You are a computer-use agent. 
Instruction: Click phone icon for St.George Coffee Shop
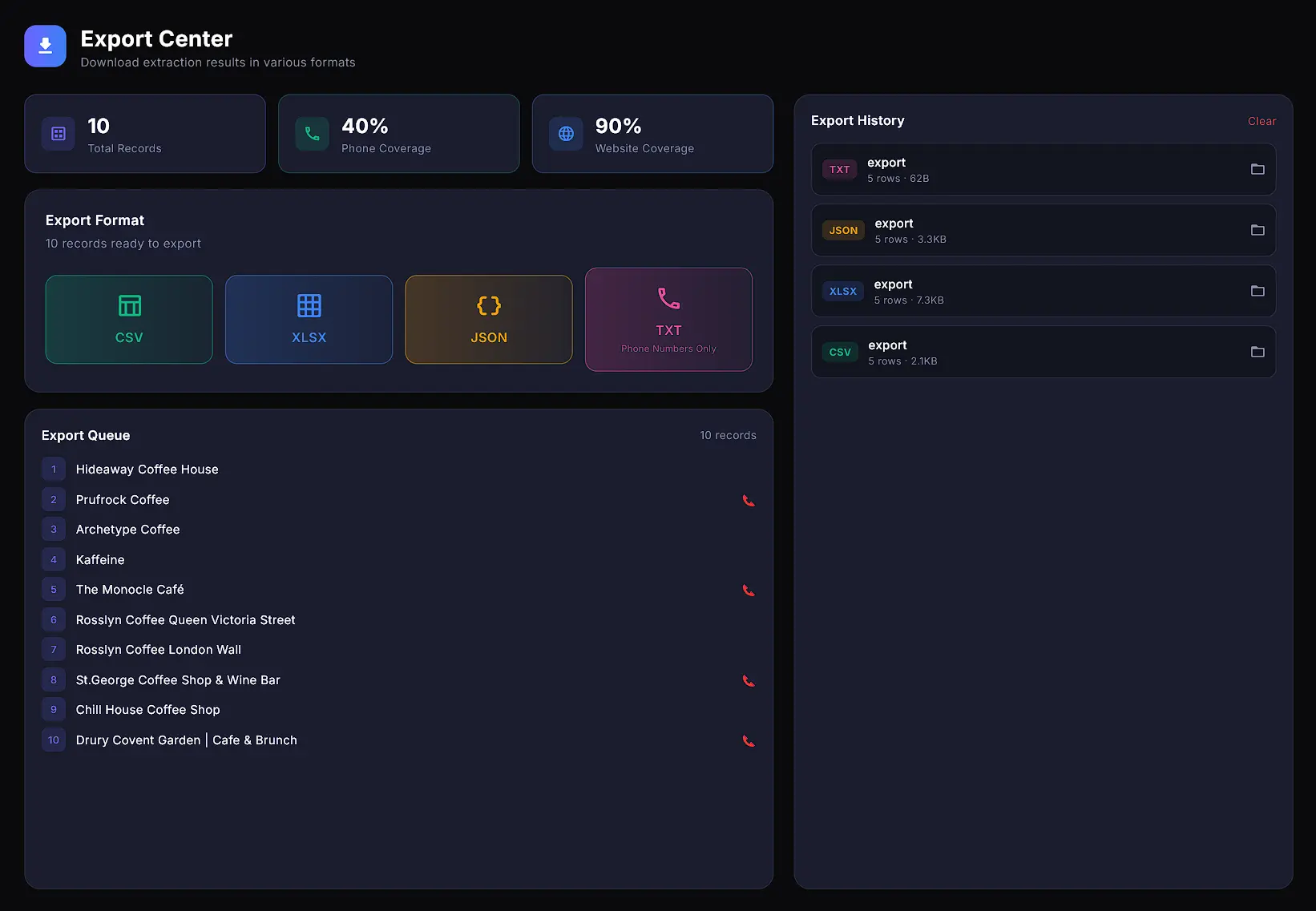pyautogui.click(x=749, y=681)
